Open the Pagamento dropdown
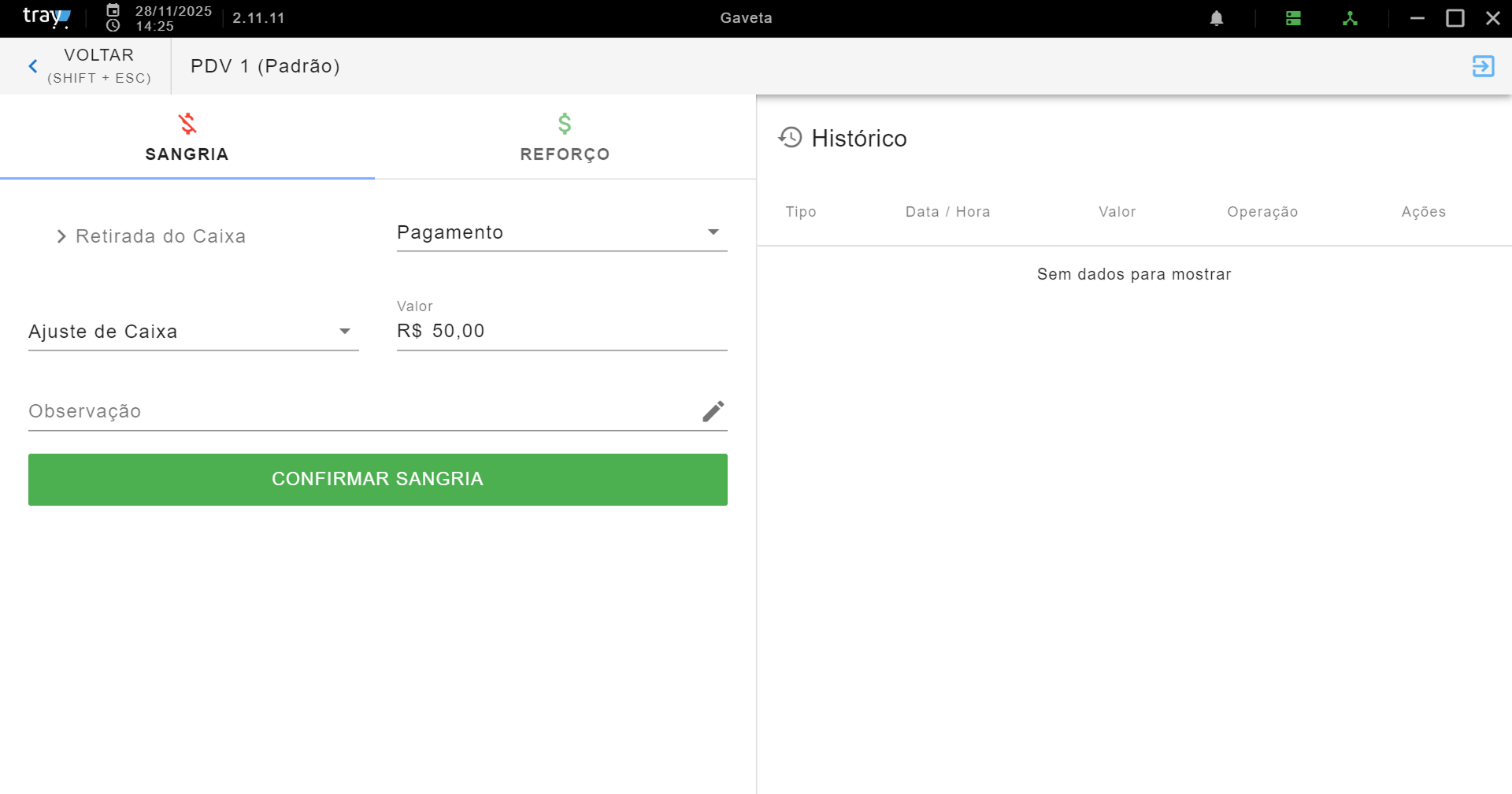This screenshot has height=794, width=1512. pyautogui.click(x=562, y=232)
